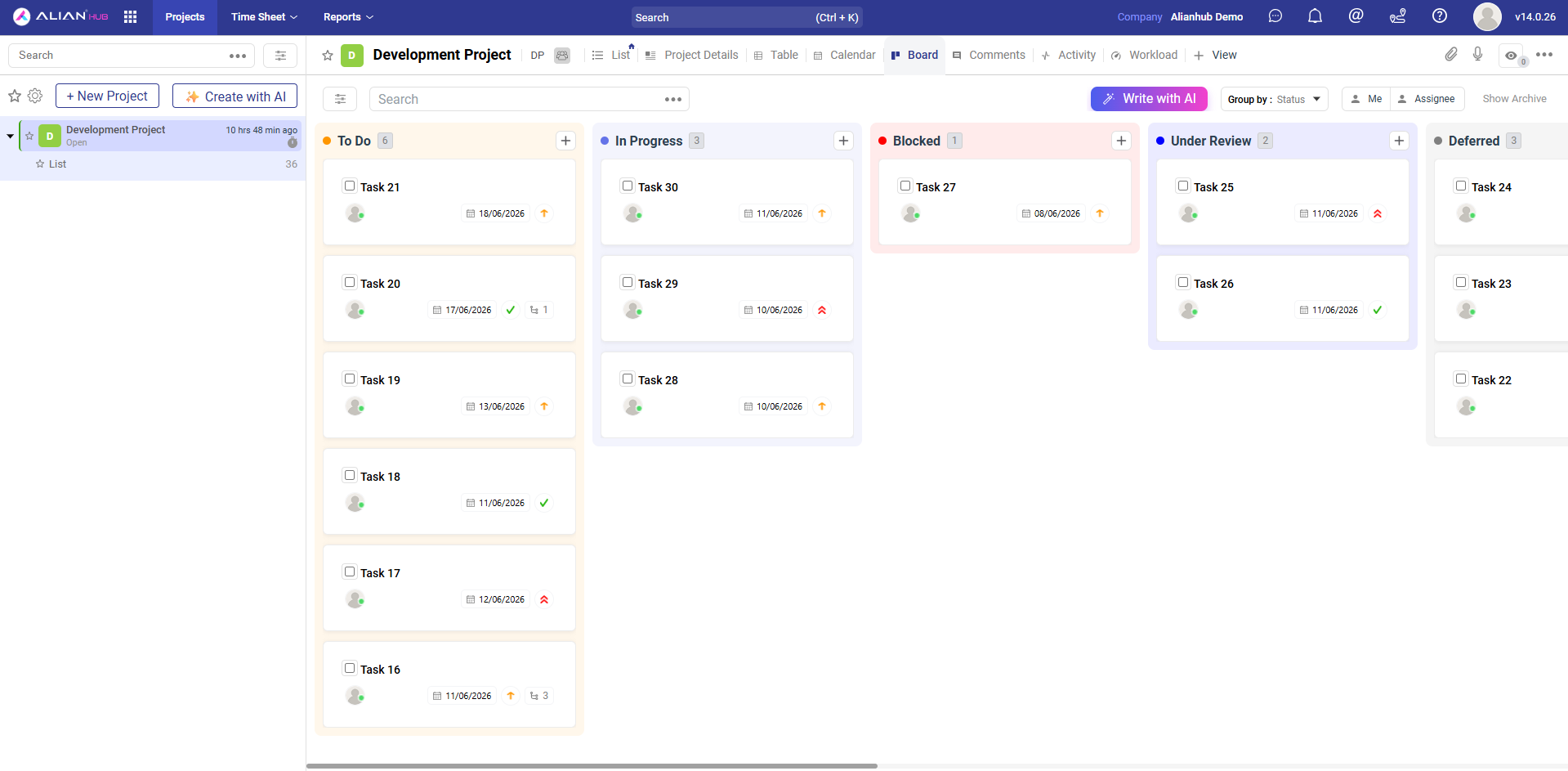Open due date 10/06/2026 on Task 28
The height and width of the screenshot is (771, 1568).
[773, 406]
